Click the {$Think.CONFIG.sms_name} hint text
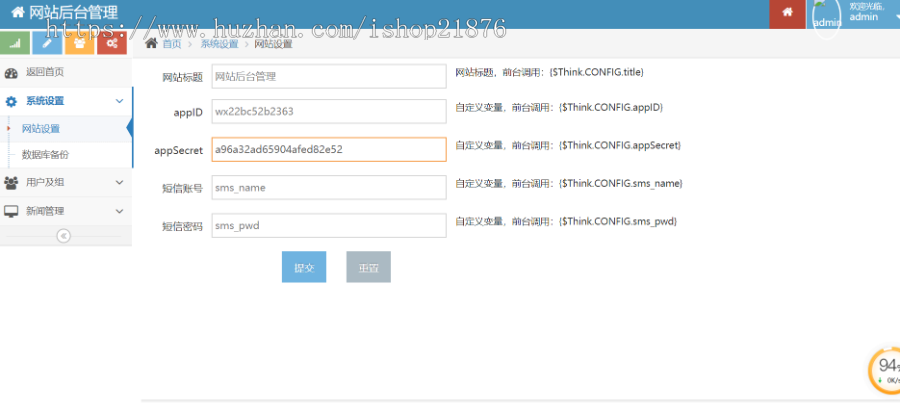900x413 pixels. pos(620,184)
